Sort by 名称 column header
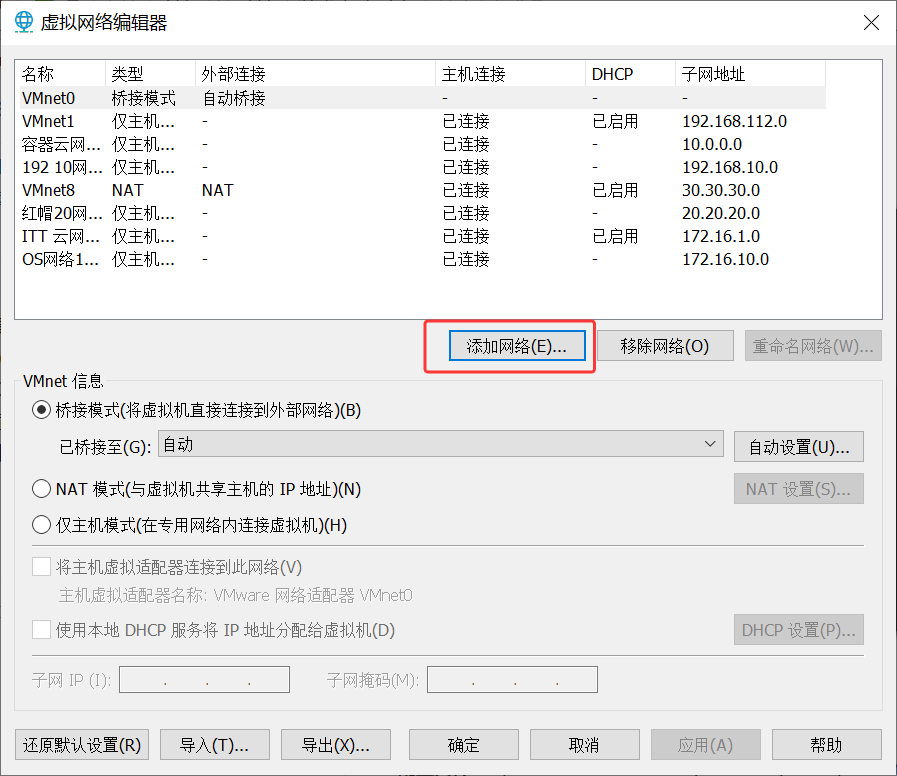The height and width of the screenshot is (776, 897). [60, 74]
